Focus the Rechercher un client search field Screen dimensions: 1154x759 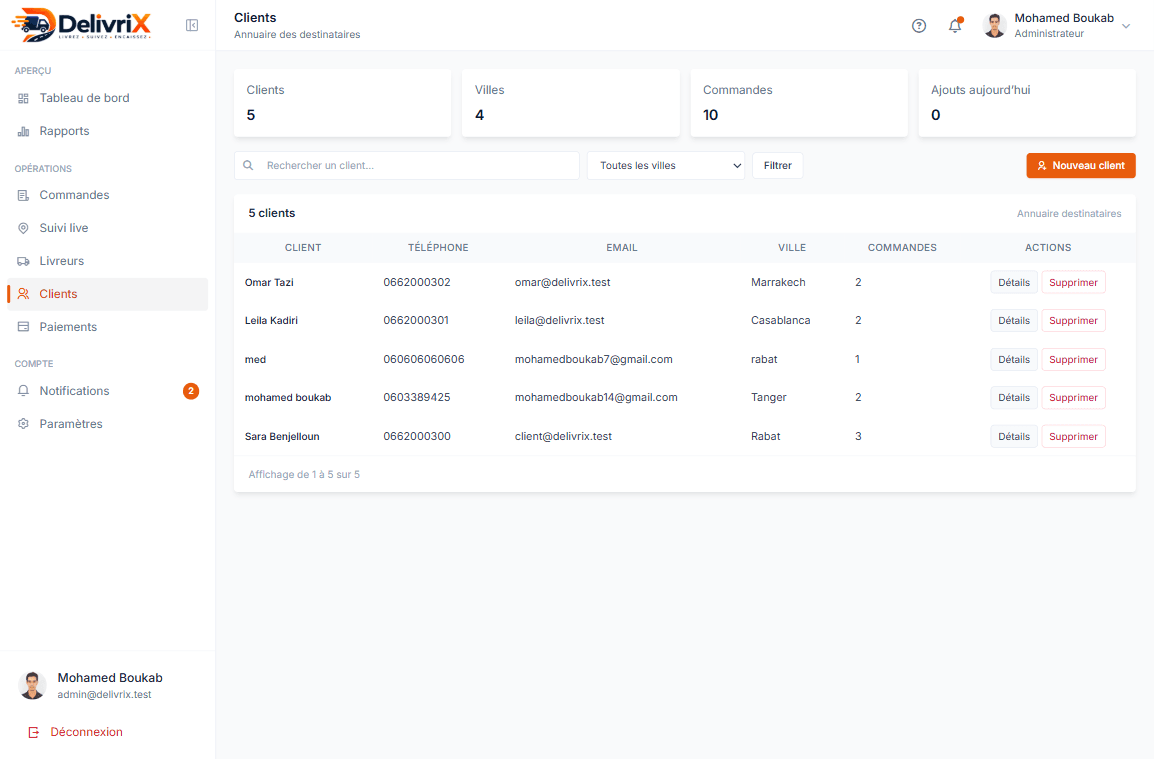(407, 166)
